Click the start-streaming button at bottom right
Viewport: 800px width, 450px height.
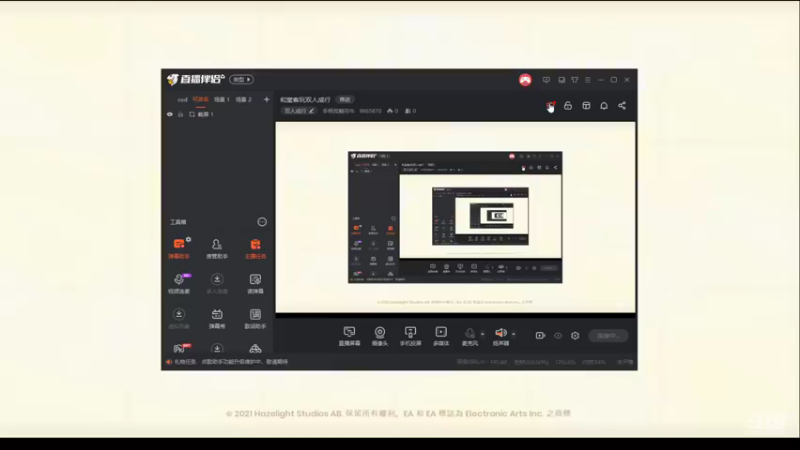click(x=608, y=336)
